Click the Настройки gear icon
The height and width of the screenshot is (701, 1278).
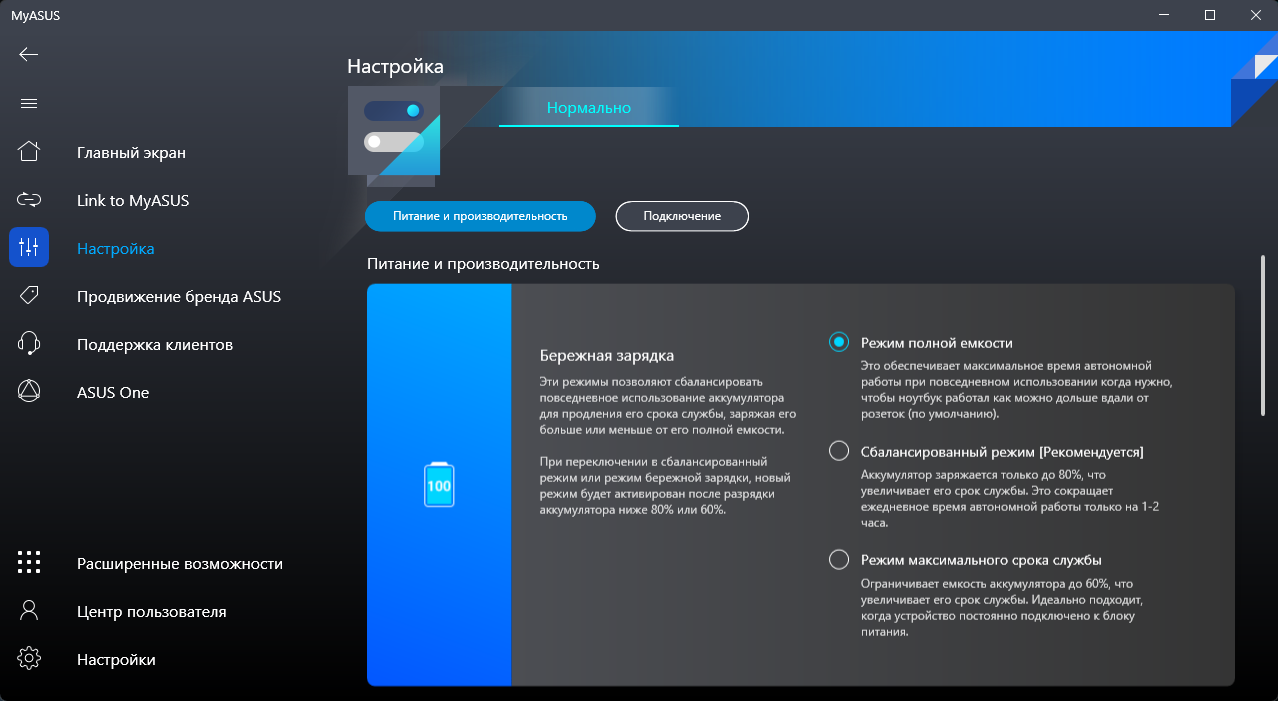(29, 658)
